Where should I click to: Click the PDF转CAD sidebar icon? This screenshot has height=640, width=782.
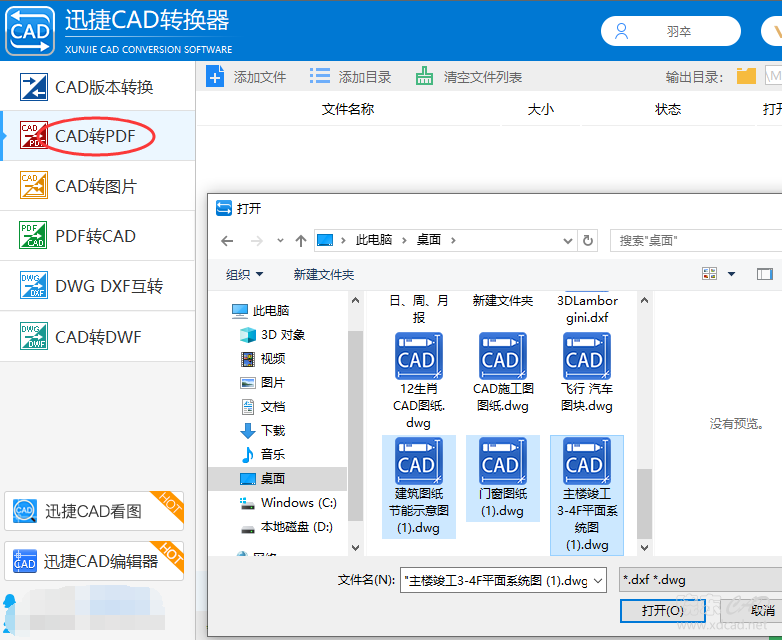pos(33,236)
